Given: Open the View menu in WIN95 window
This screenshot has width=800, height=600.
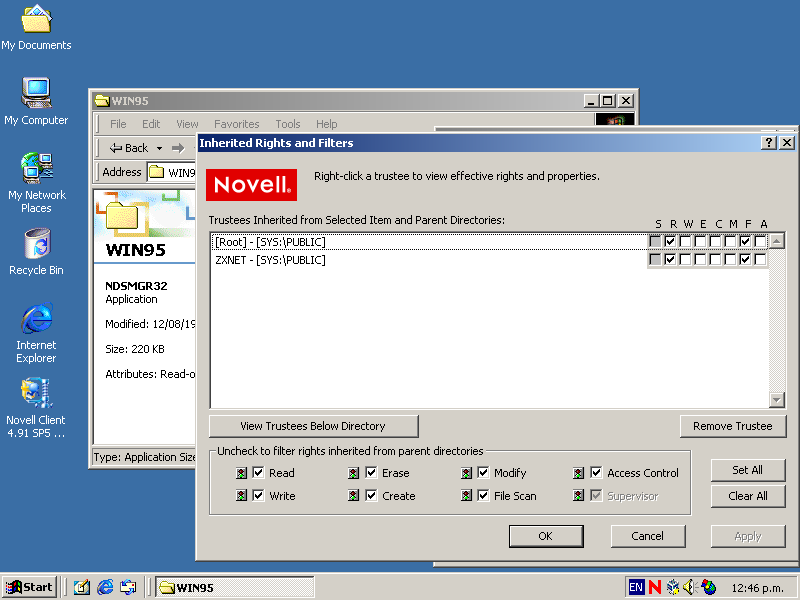Looking at the screenshot, I should click(187, 124).
